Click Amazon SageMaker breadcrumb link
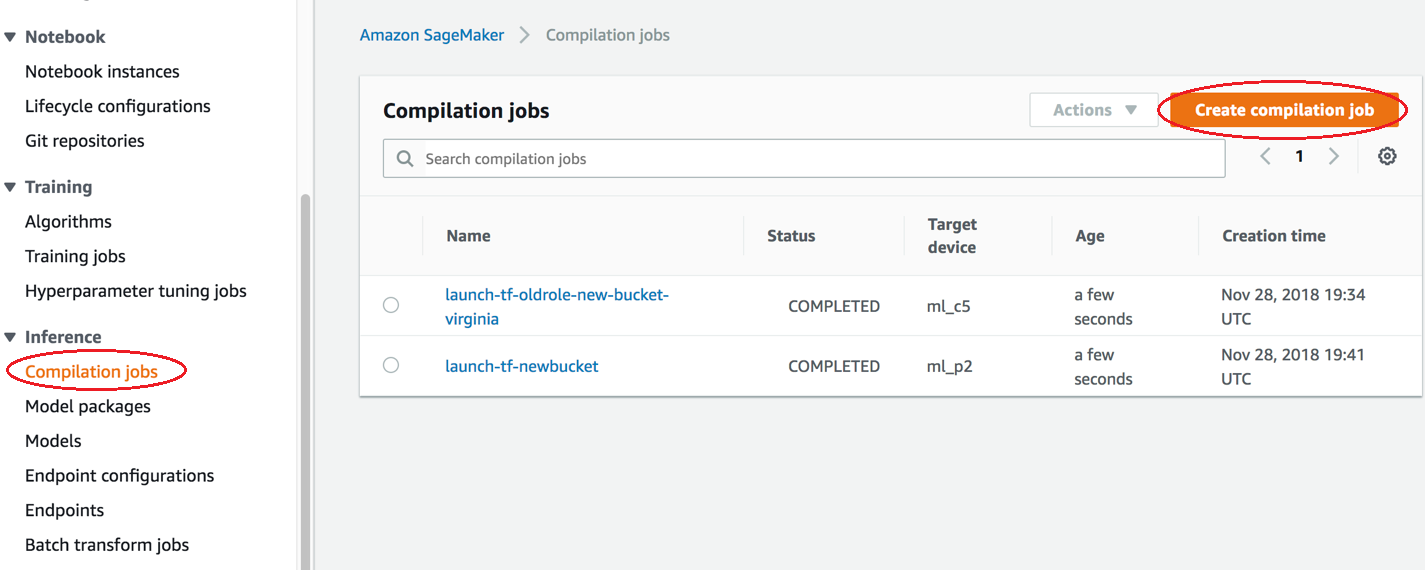This screenshot has width=1425, height=570. coord(432,35)
